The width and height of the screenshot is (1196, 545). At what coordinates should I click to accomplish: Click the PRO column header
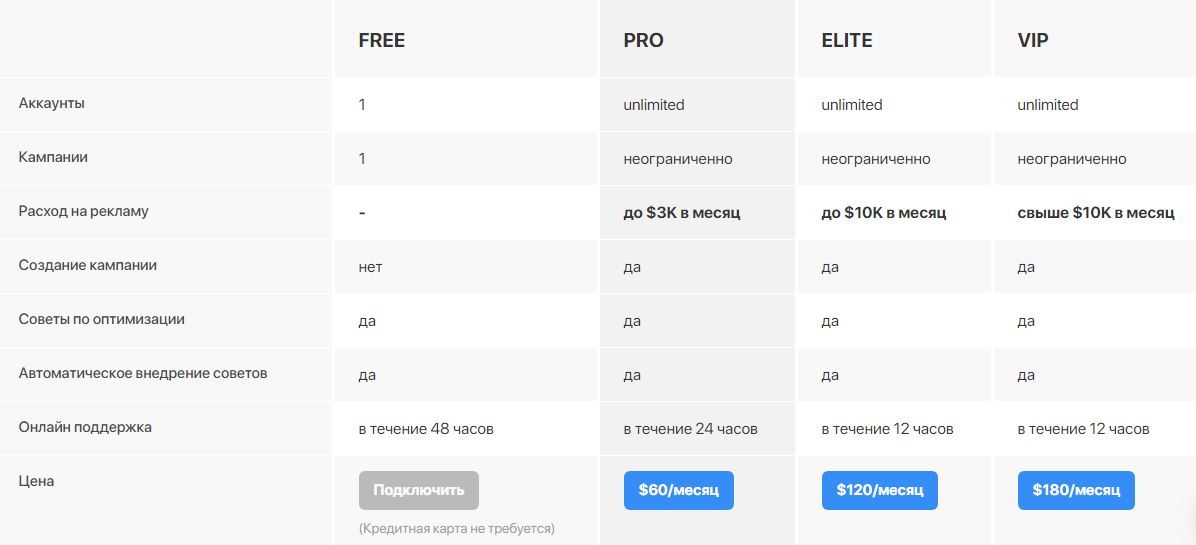(644, 41)
